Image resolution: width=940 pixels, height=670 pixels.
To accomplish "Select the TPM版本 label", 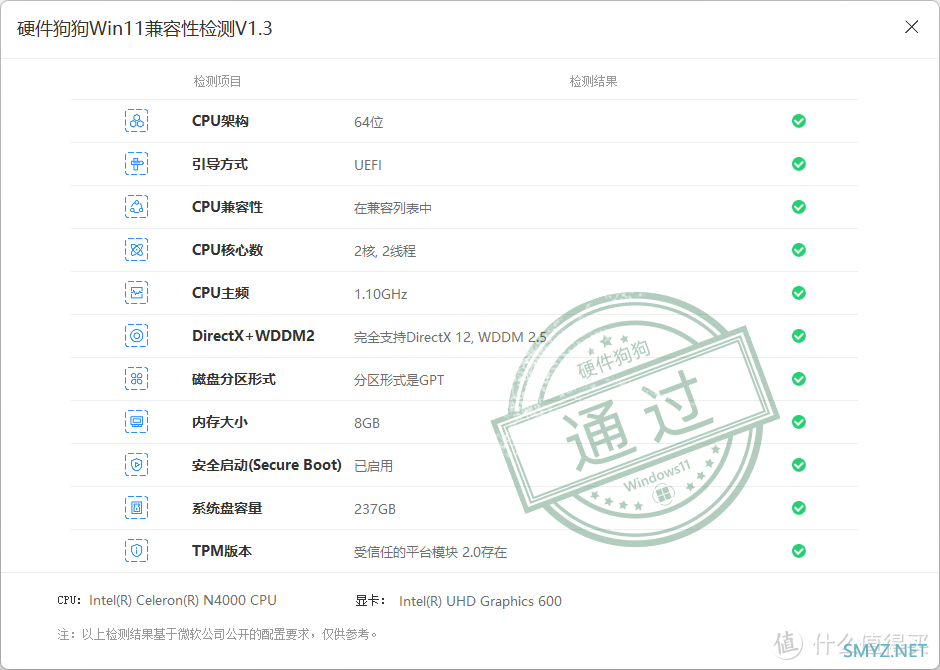I will [x=222, y=551].
